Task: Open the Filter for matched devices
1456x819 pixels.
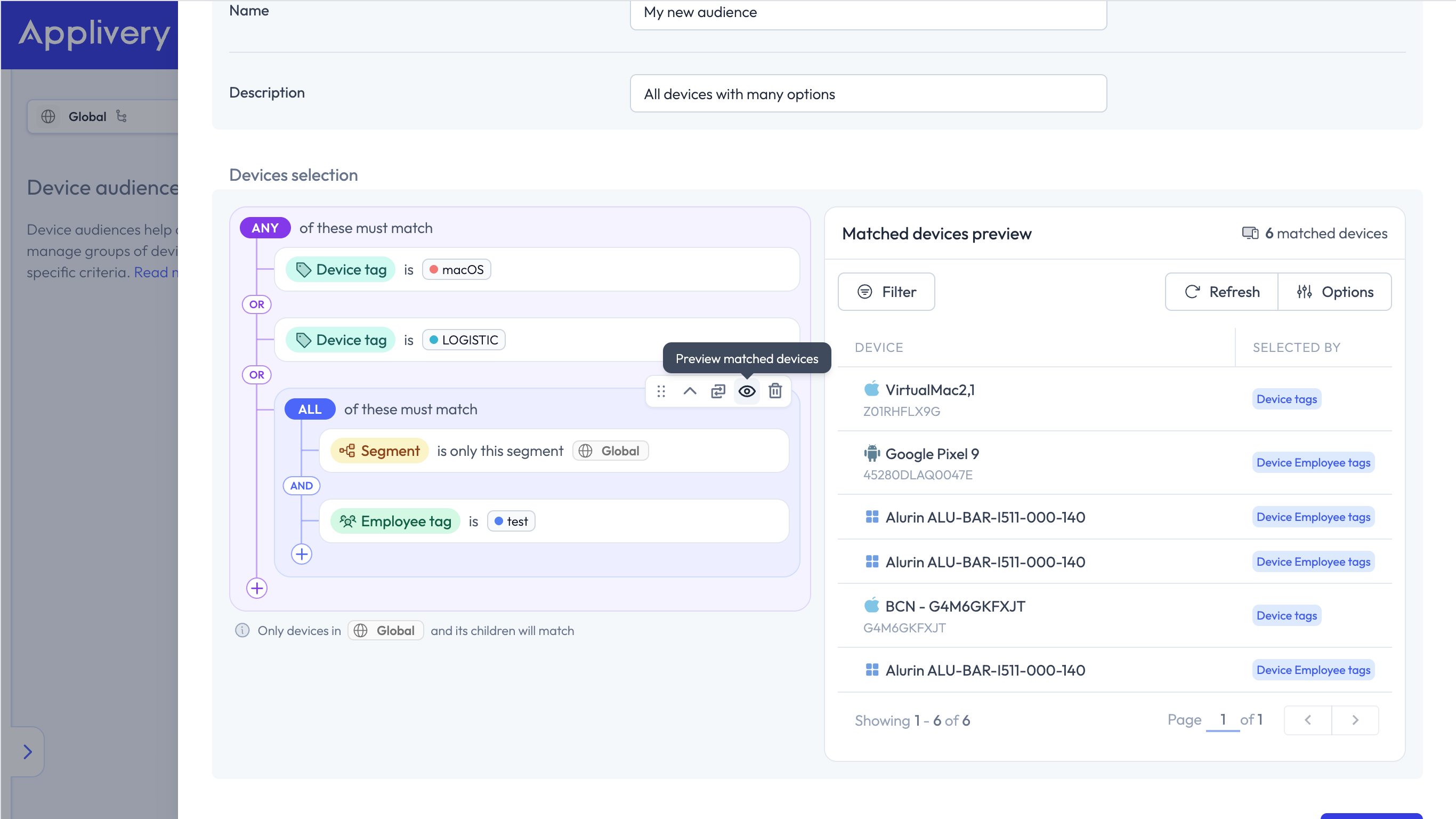Action: 886,292
